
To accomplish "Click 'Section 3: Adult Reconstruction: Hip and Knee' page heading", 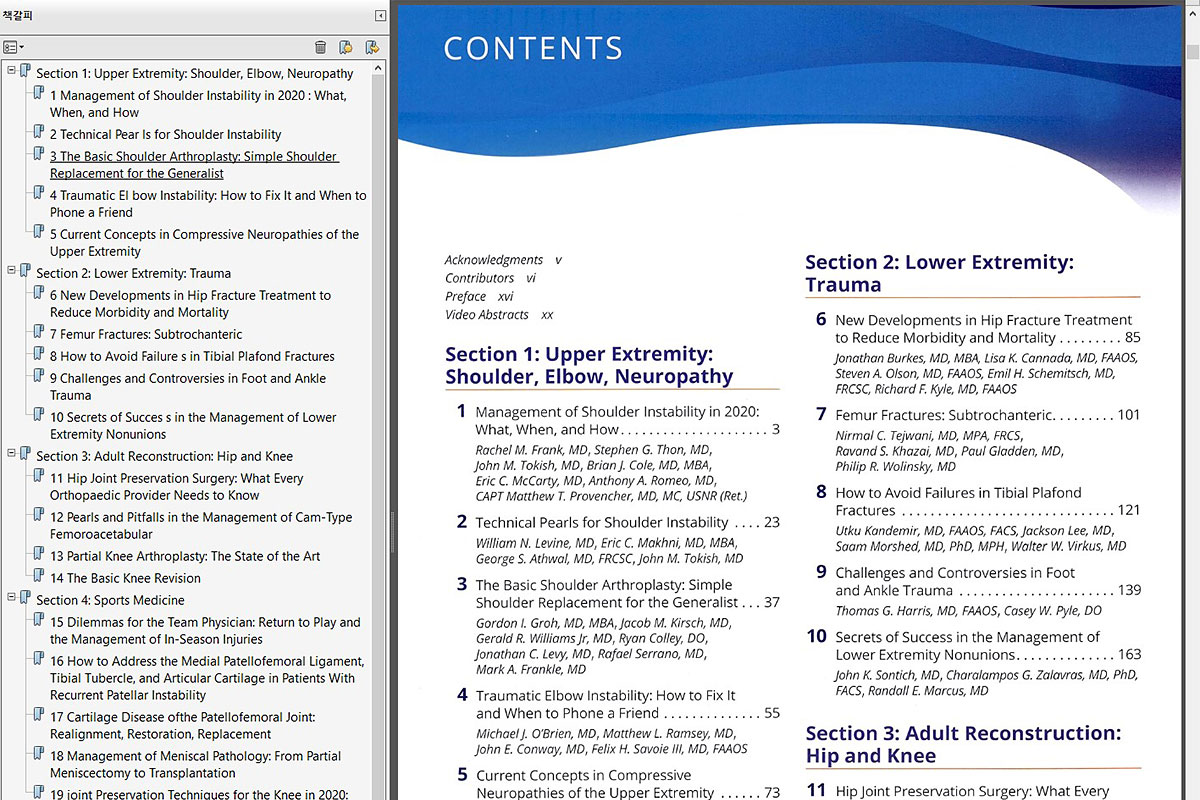I will pos(963,744).
